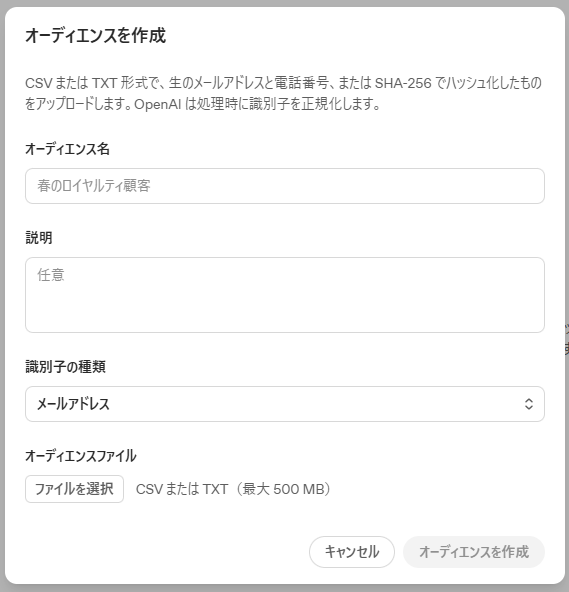Viewport: 569px width, 592px height.
Task: Click the 識別子の種類 label
Action: (x=65, y=367)
